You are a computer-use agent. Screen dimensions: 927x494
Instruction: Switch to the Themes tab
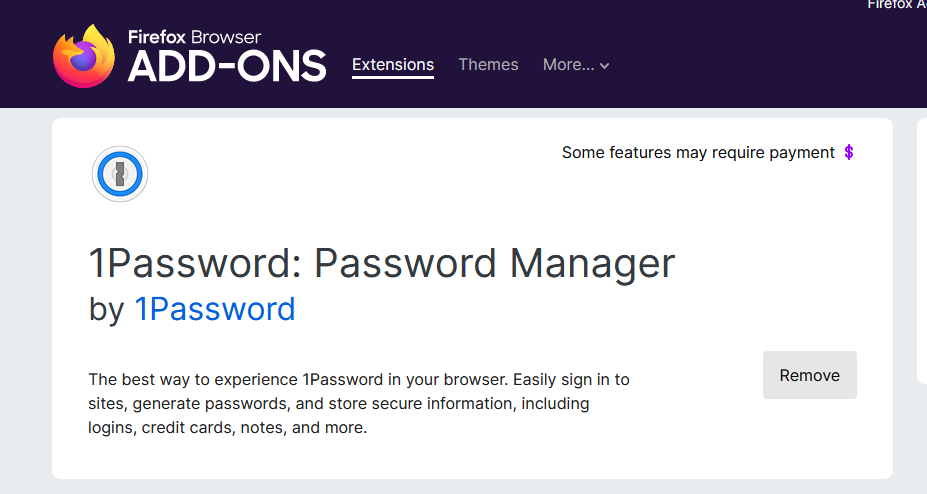[x=488, y=65]
